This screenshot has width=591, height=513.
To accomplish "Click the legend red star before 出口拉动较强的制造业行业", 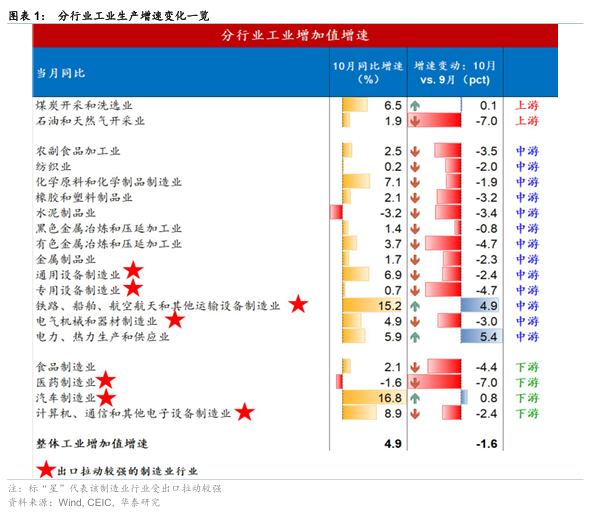I will click(46, 470).
